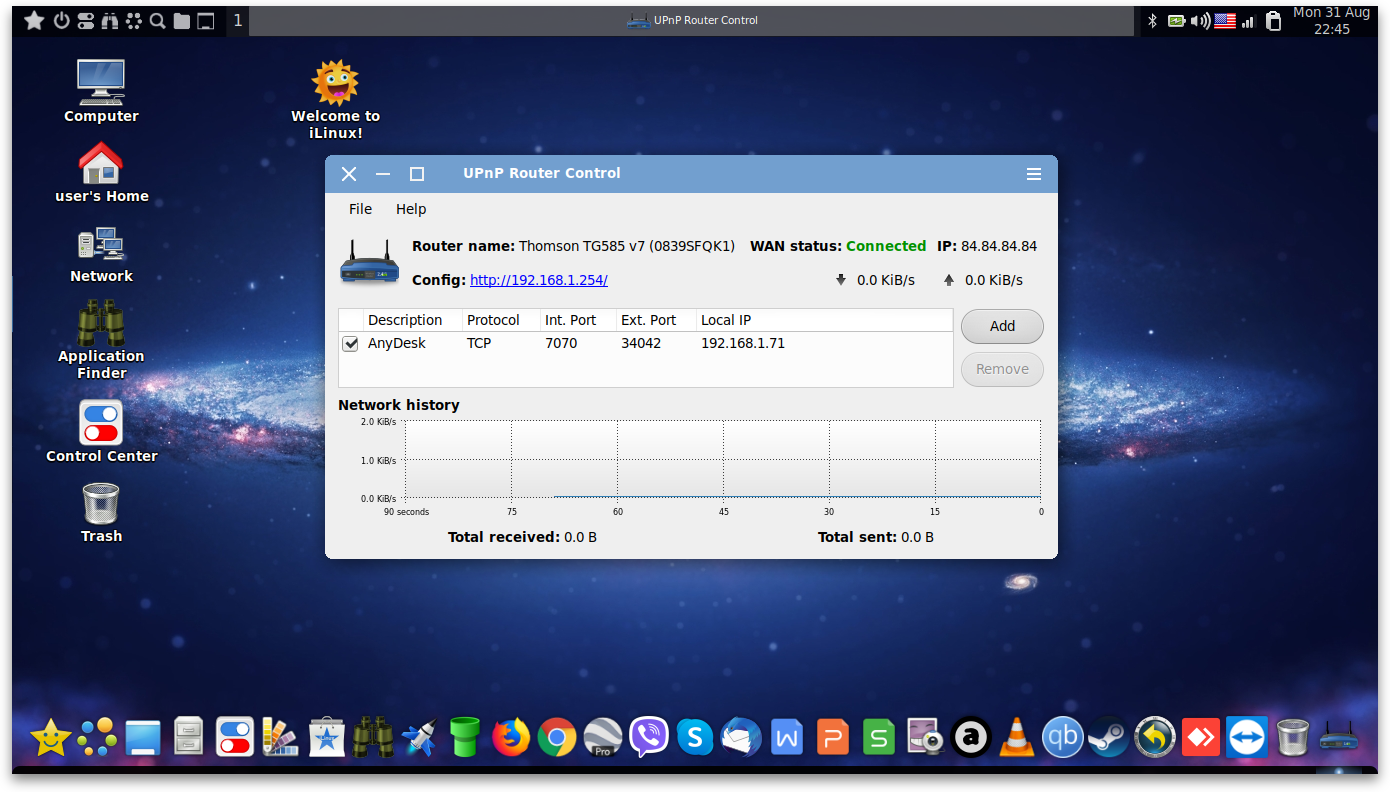The width and height of the screenshot is (1390, 792).
Task: Launch qBittorrent from the dock
Action: tap(1062, 738)
